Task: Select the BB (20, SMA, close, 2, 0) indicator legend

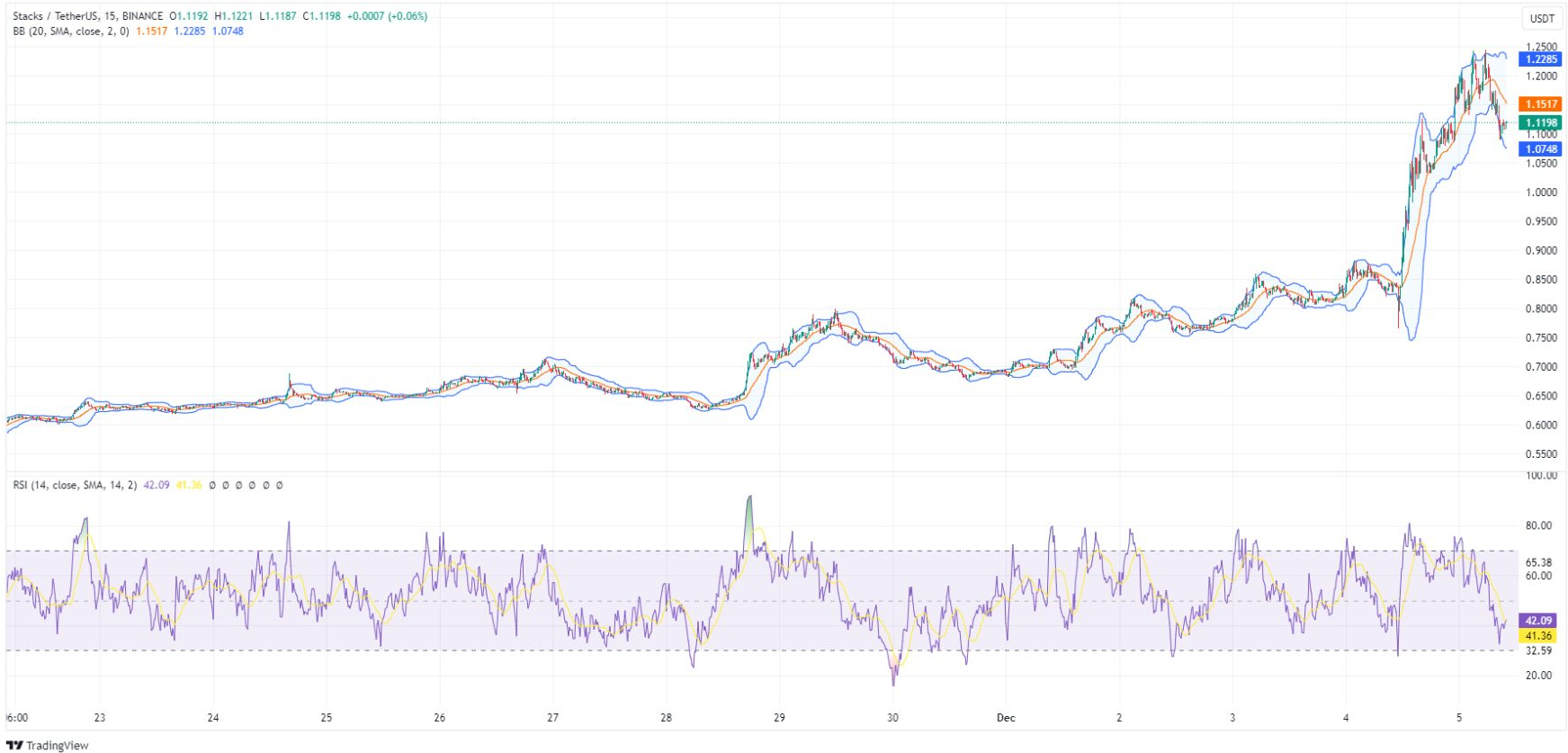Action: click(71, 31)
